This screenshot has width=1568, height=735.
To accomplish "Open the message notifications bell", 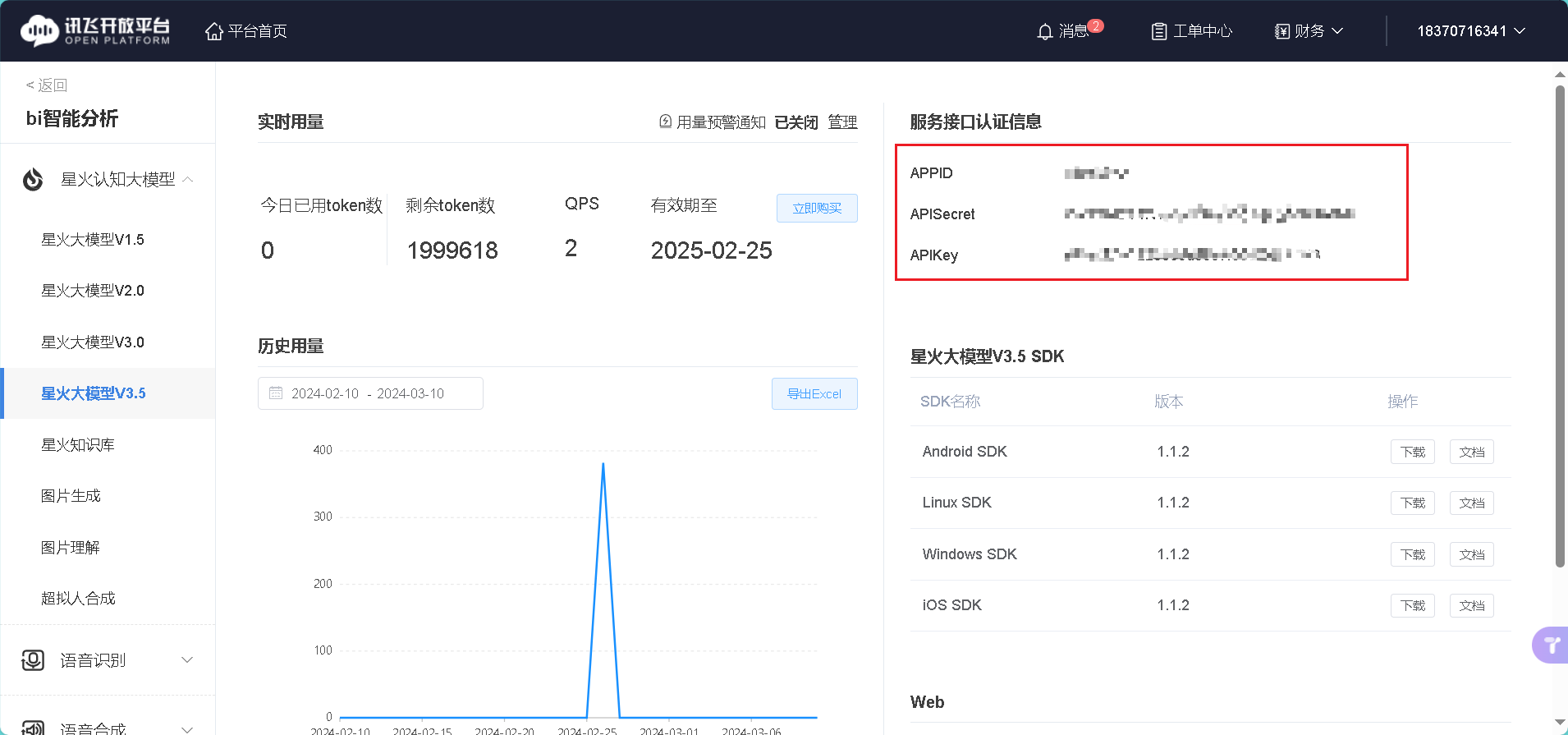I will [x=1044, y=31].
